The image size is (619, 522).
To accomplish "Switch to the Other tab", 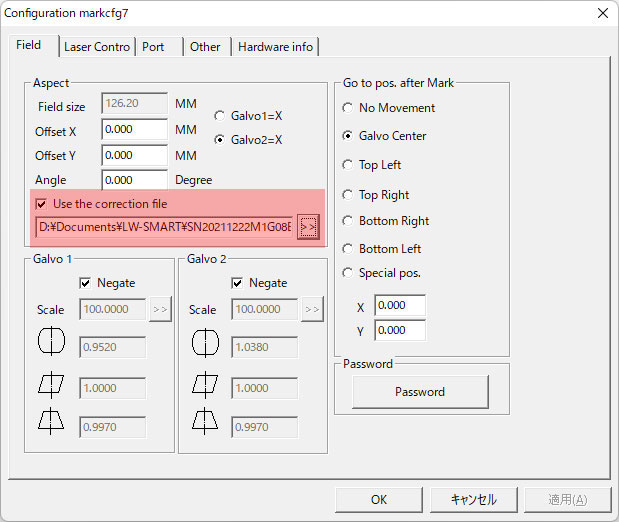I will point(207,47).
